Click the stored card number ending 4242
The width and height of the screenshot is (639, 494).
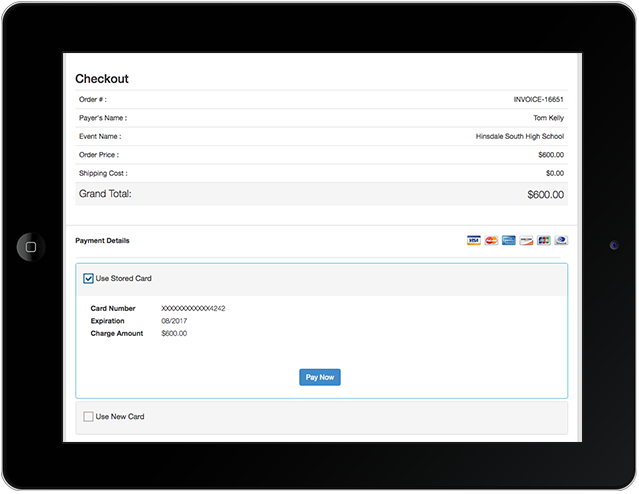193,309
